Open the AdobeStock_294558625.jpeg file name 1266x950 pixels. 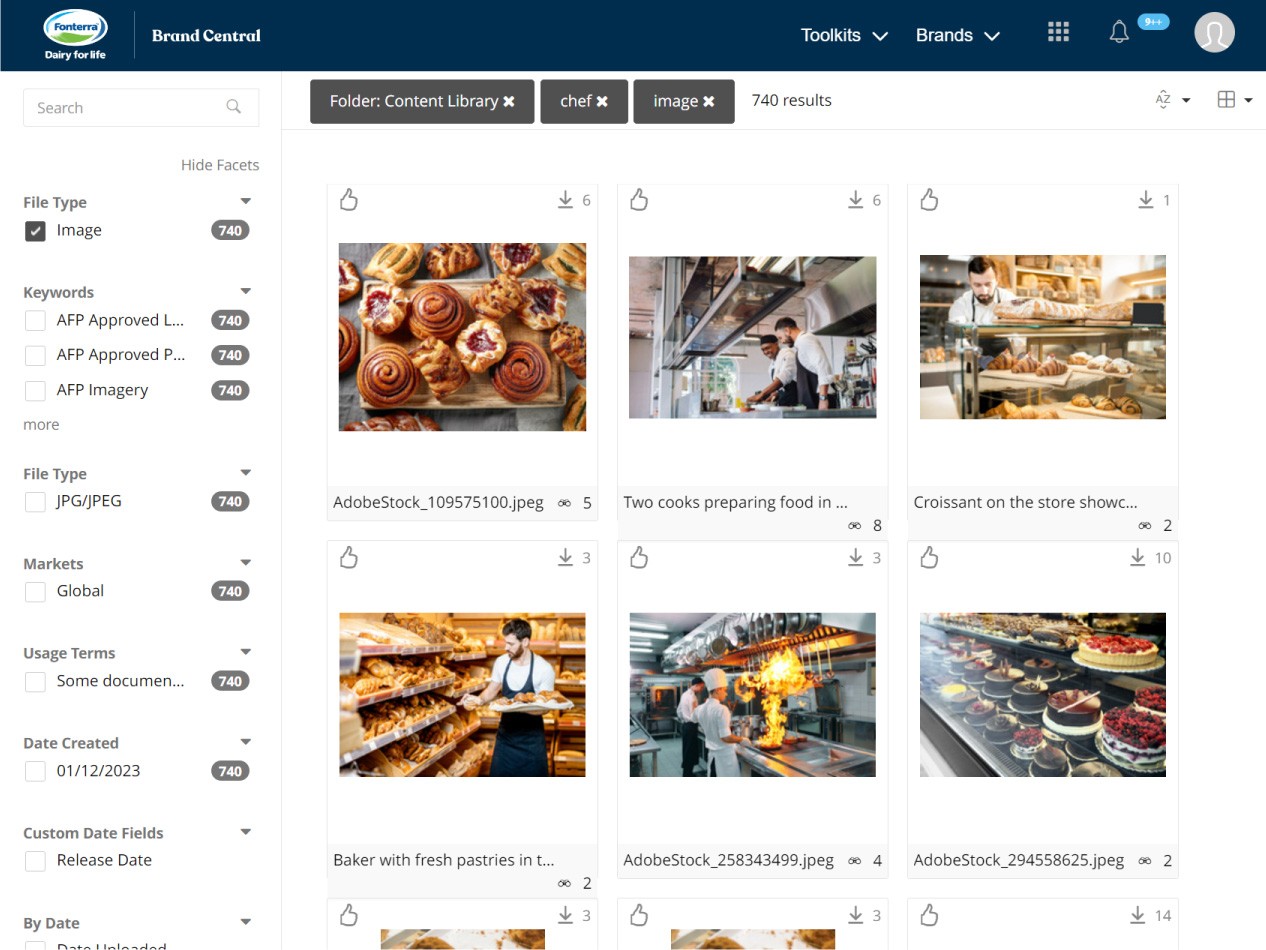click(x=1018, y=860)
